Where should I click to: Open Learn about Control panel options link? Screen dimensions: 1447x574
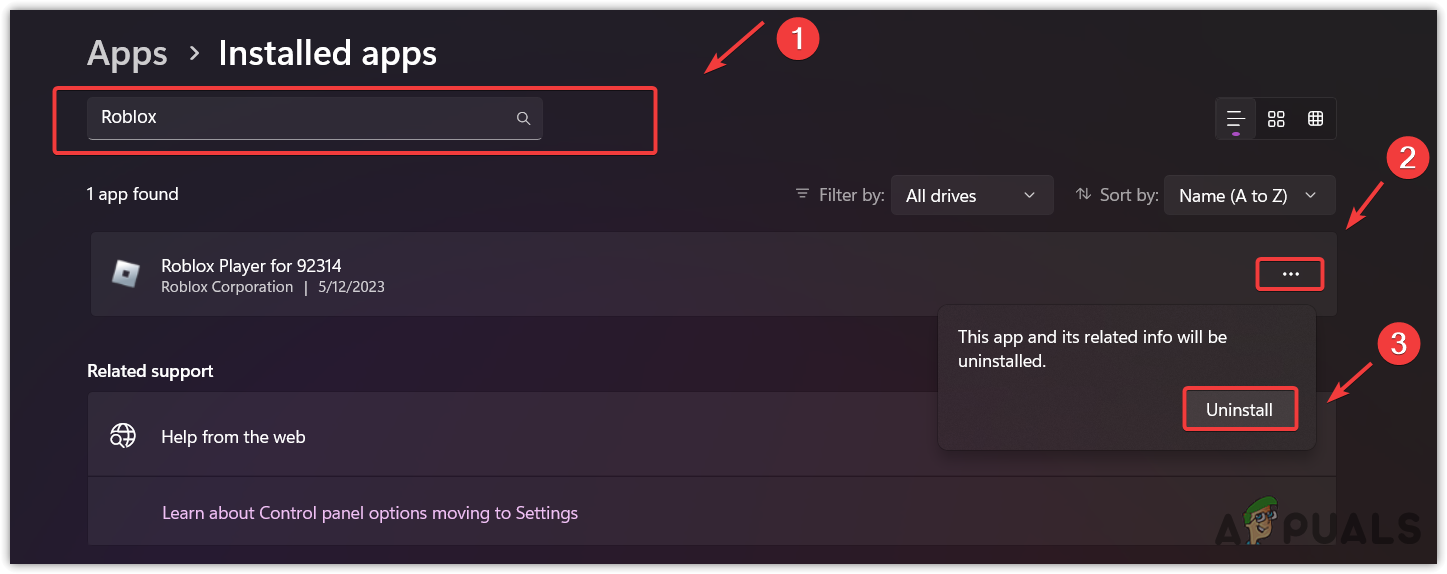click(370, 513)
